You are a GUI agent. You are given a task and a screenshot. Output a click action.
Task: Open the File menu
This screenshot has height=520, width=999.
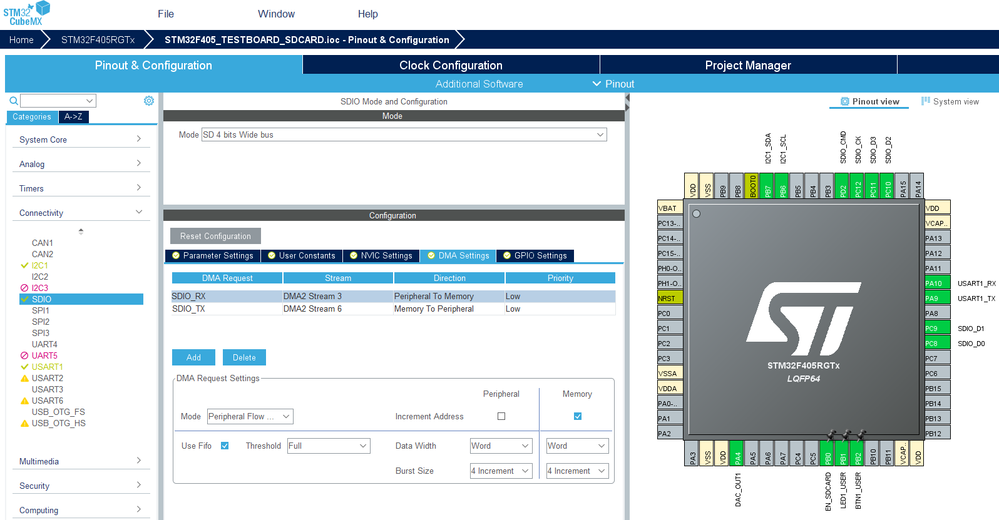[x=166, y=13]
